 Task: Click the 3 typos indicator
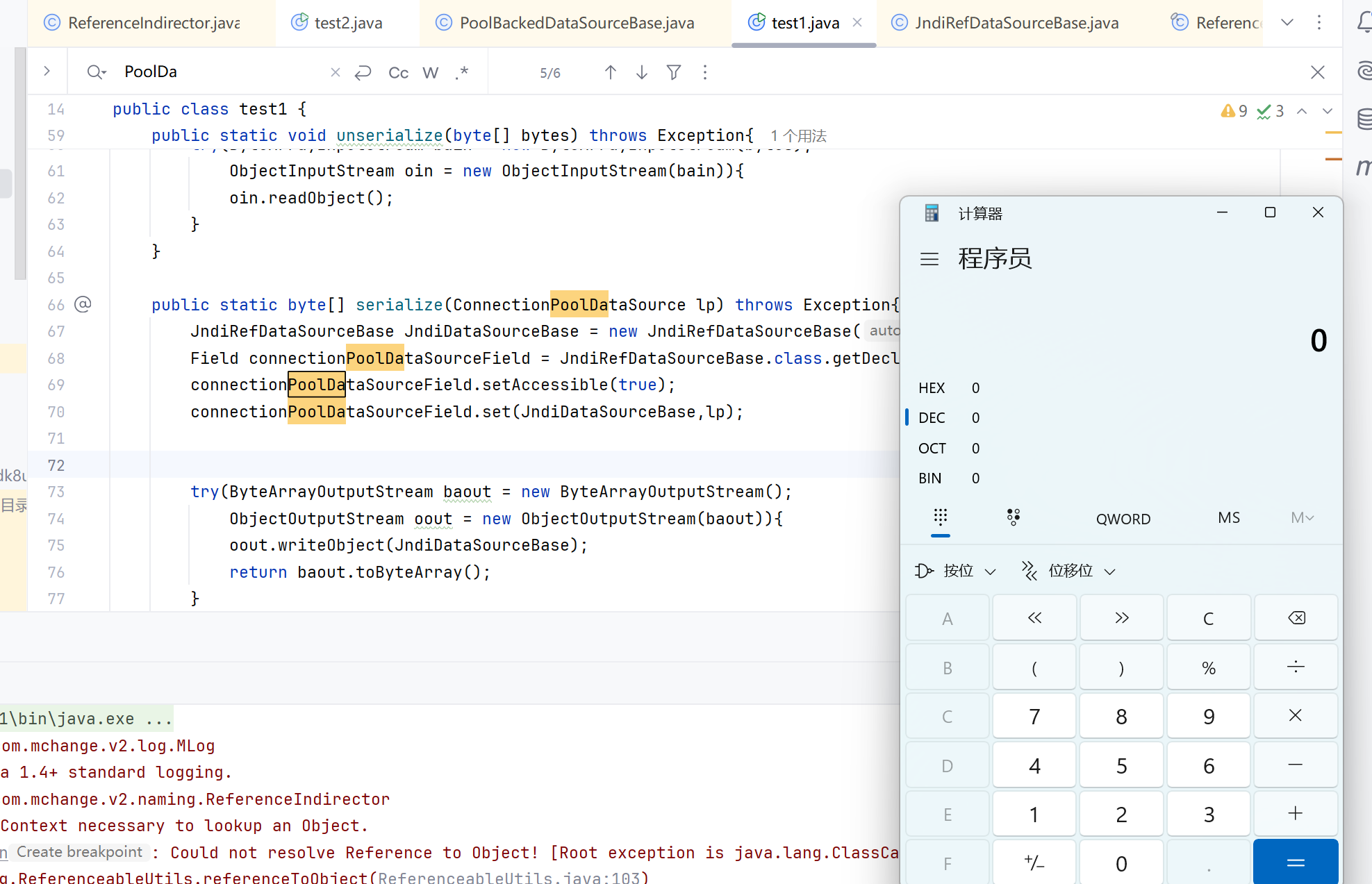(1270, 111)
